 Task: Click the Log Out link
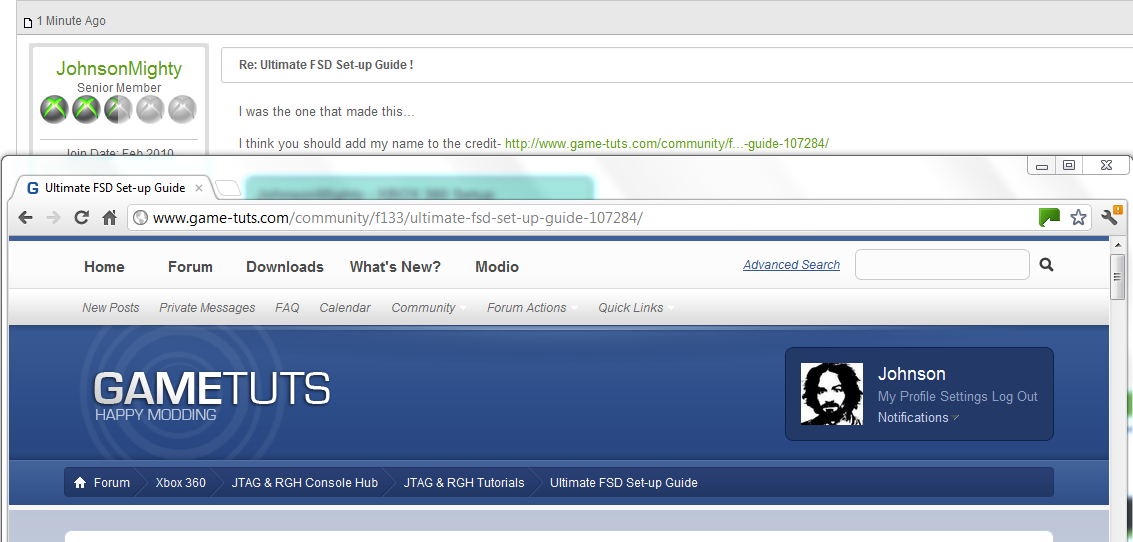tap(1014, 397)
